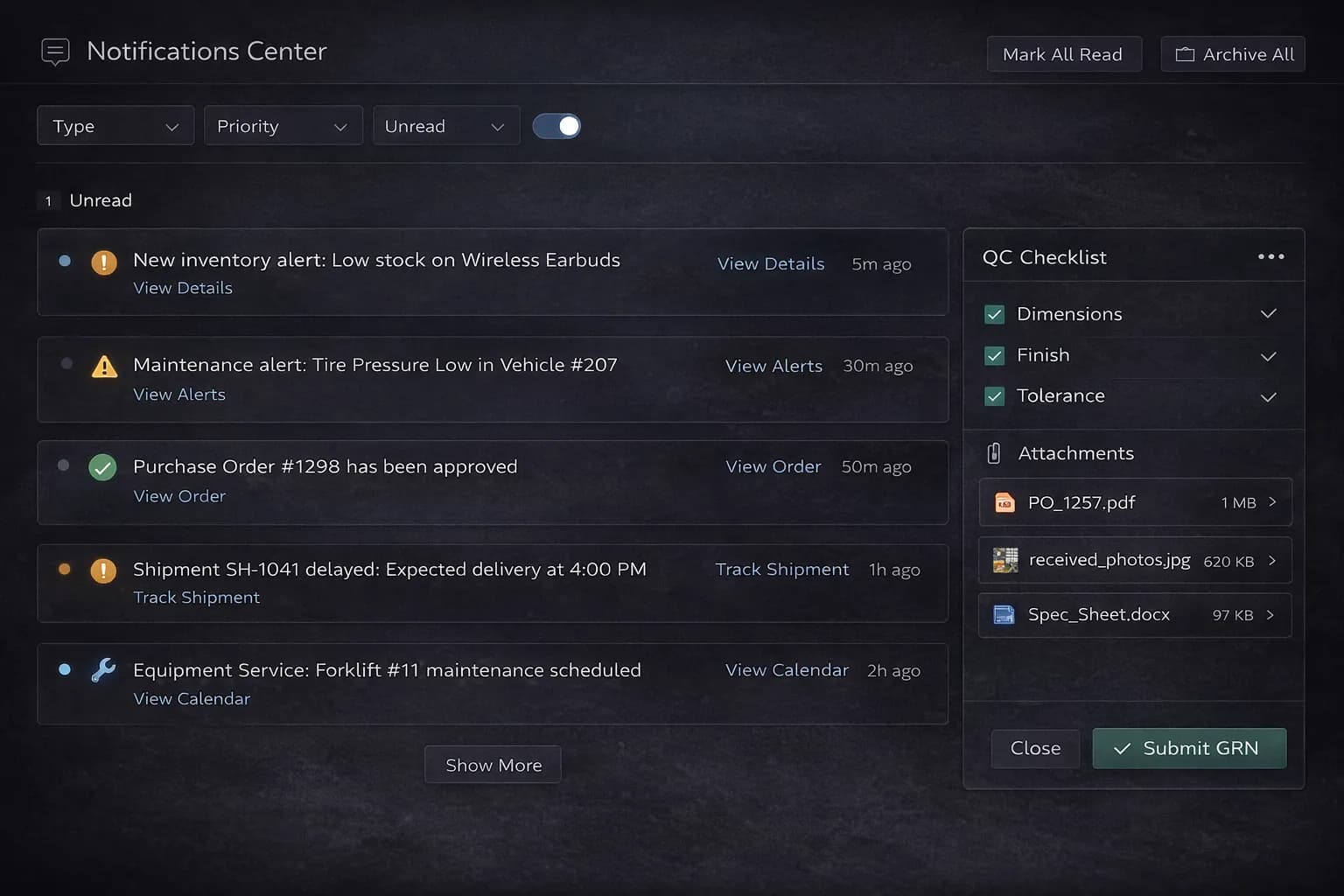Screen dimensions: 1344x896
Task: Expand the Tolerance checklist item chevron
Action: [1268, 397]
